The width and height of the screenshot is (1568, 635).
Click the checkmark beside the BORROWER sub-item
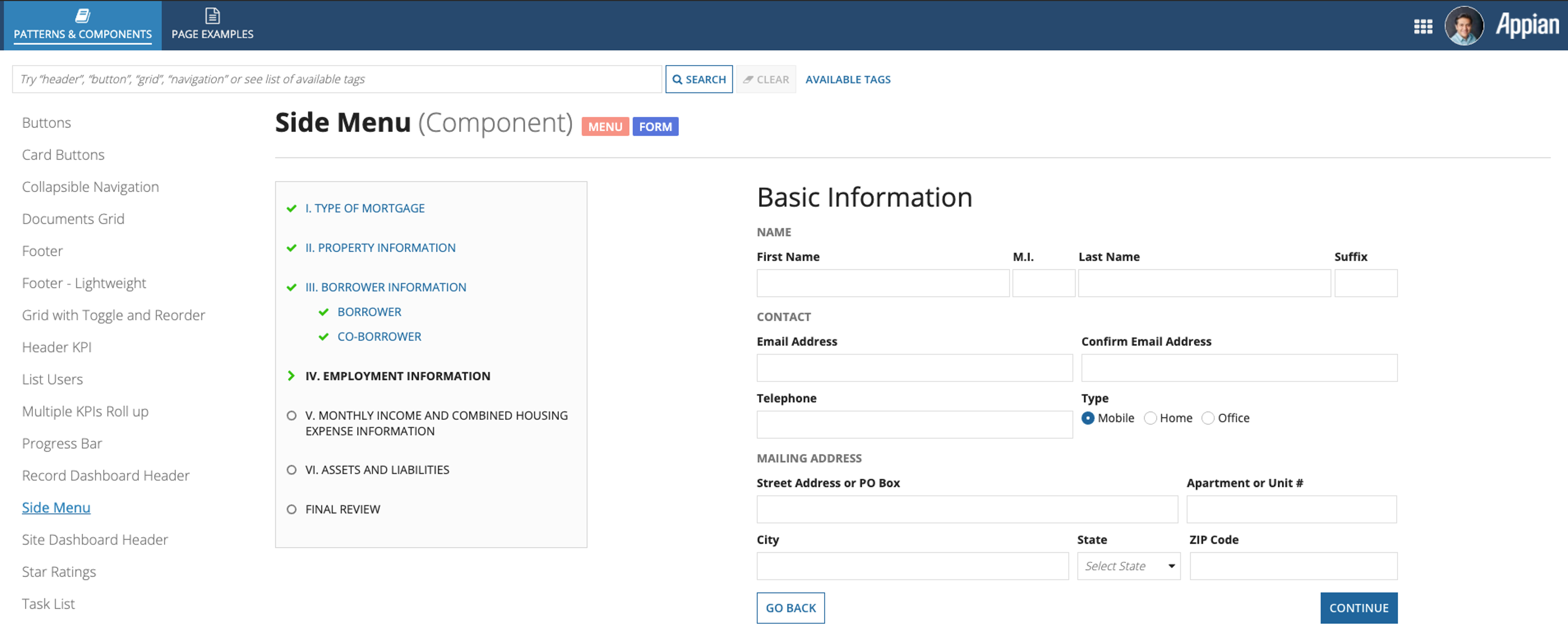point(324,312)
